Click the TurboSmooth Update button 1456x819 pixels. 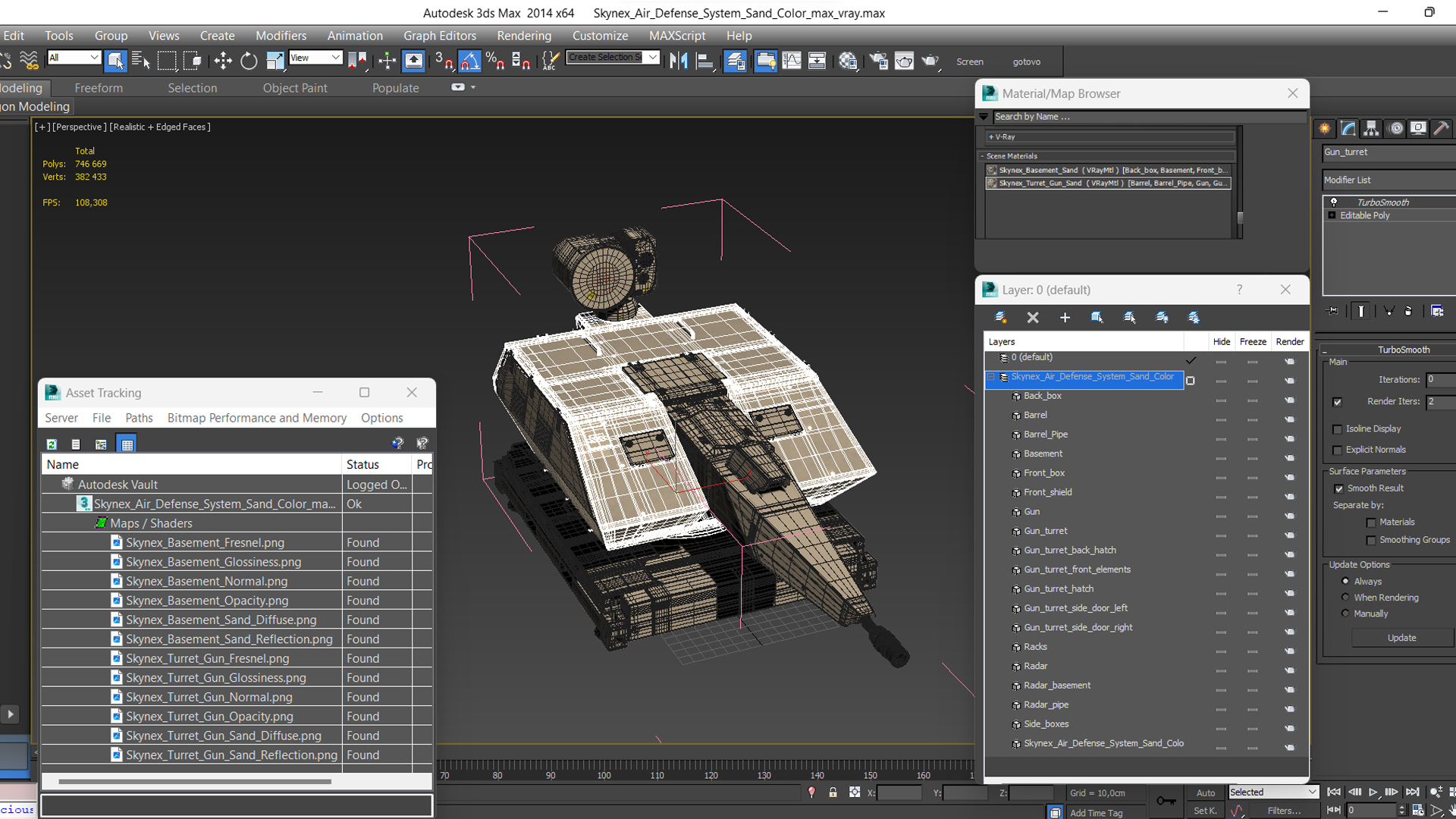coord(1401,638)
